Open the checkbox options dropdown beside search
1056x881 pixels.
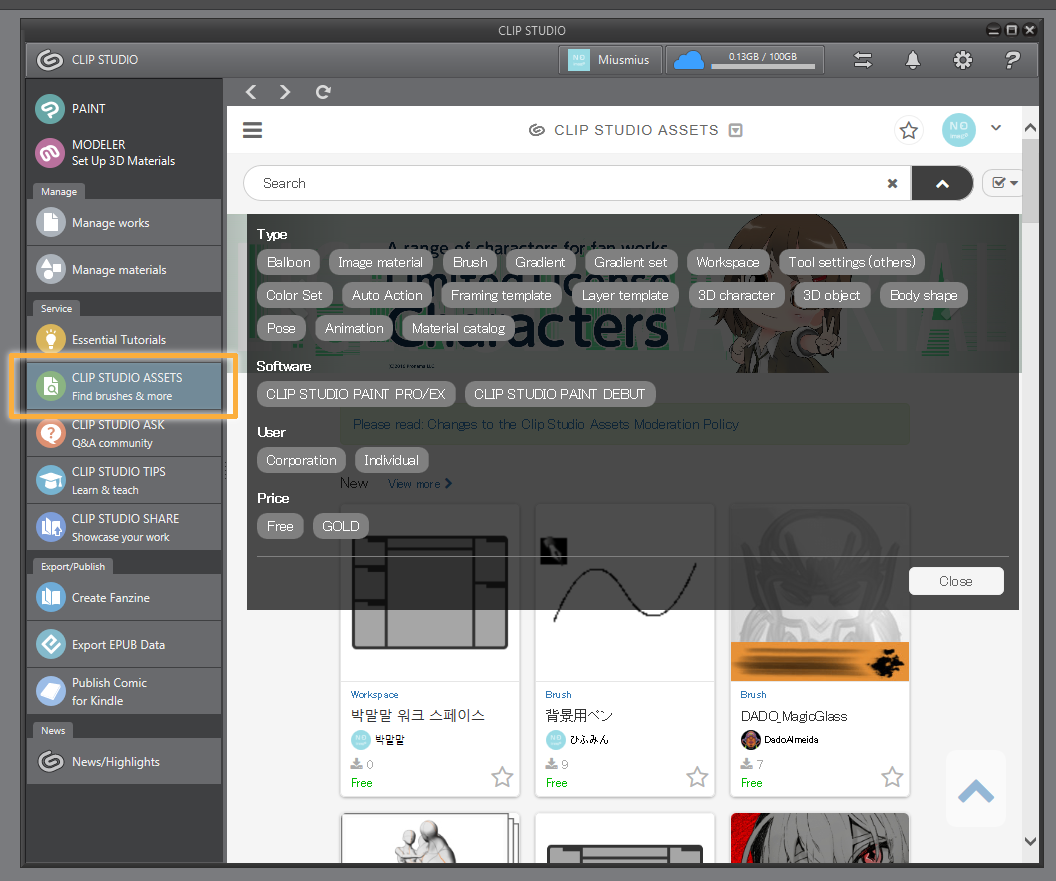1003,183
